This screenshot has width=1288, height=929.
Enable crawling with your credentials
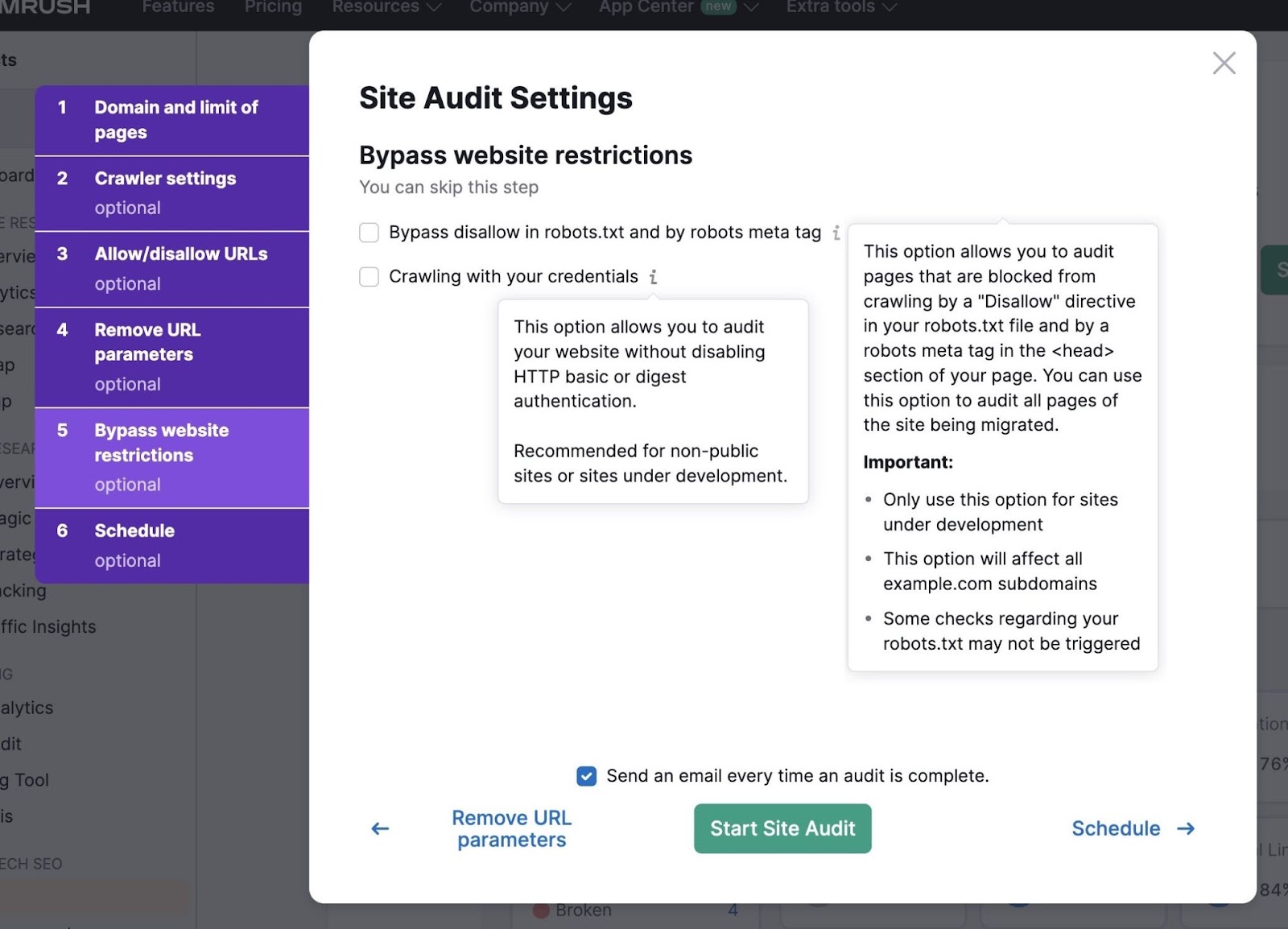point(368,276)
